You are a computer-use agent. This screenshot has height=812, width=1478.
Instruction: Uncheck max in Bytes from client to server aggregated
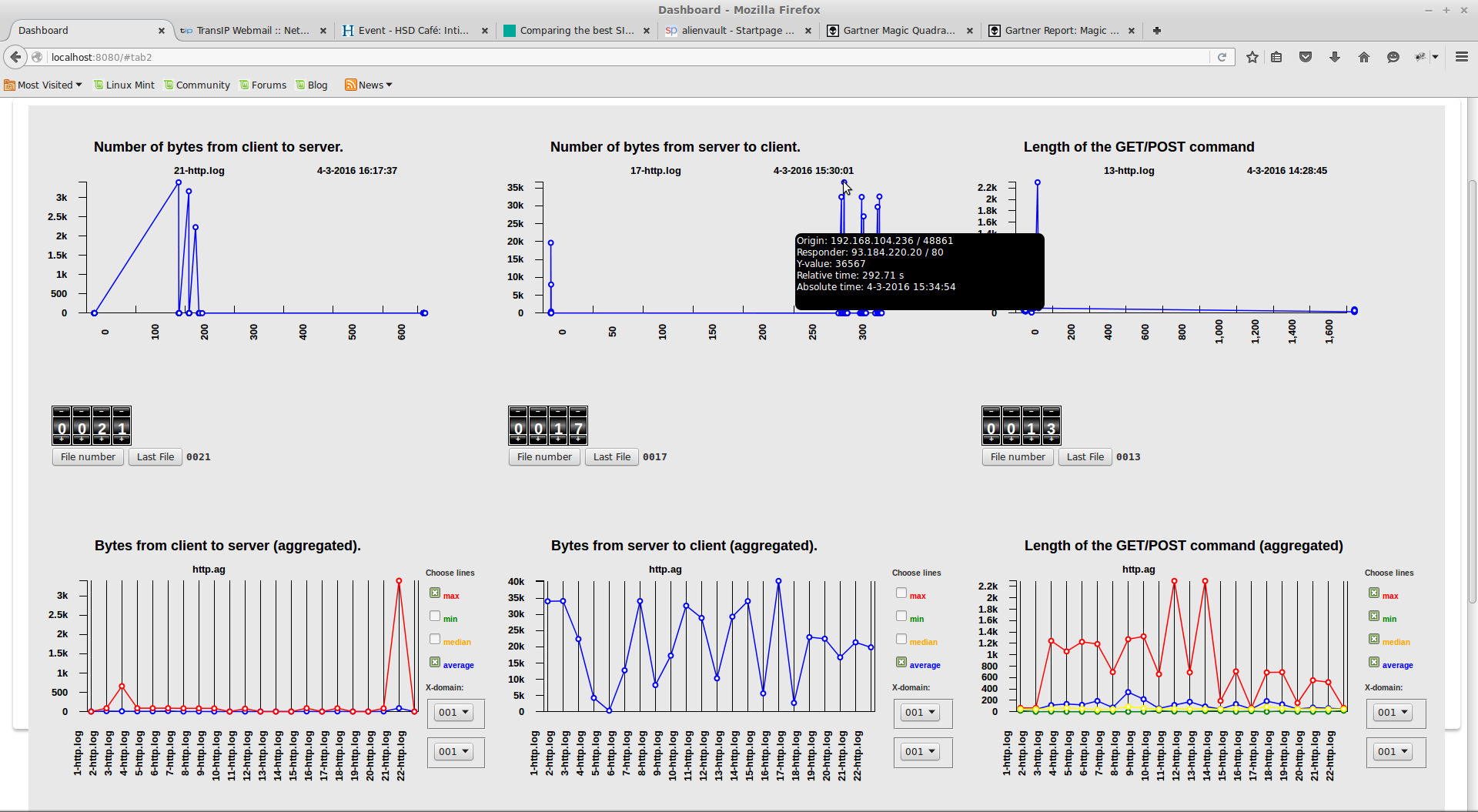tap(435, 593)
